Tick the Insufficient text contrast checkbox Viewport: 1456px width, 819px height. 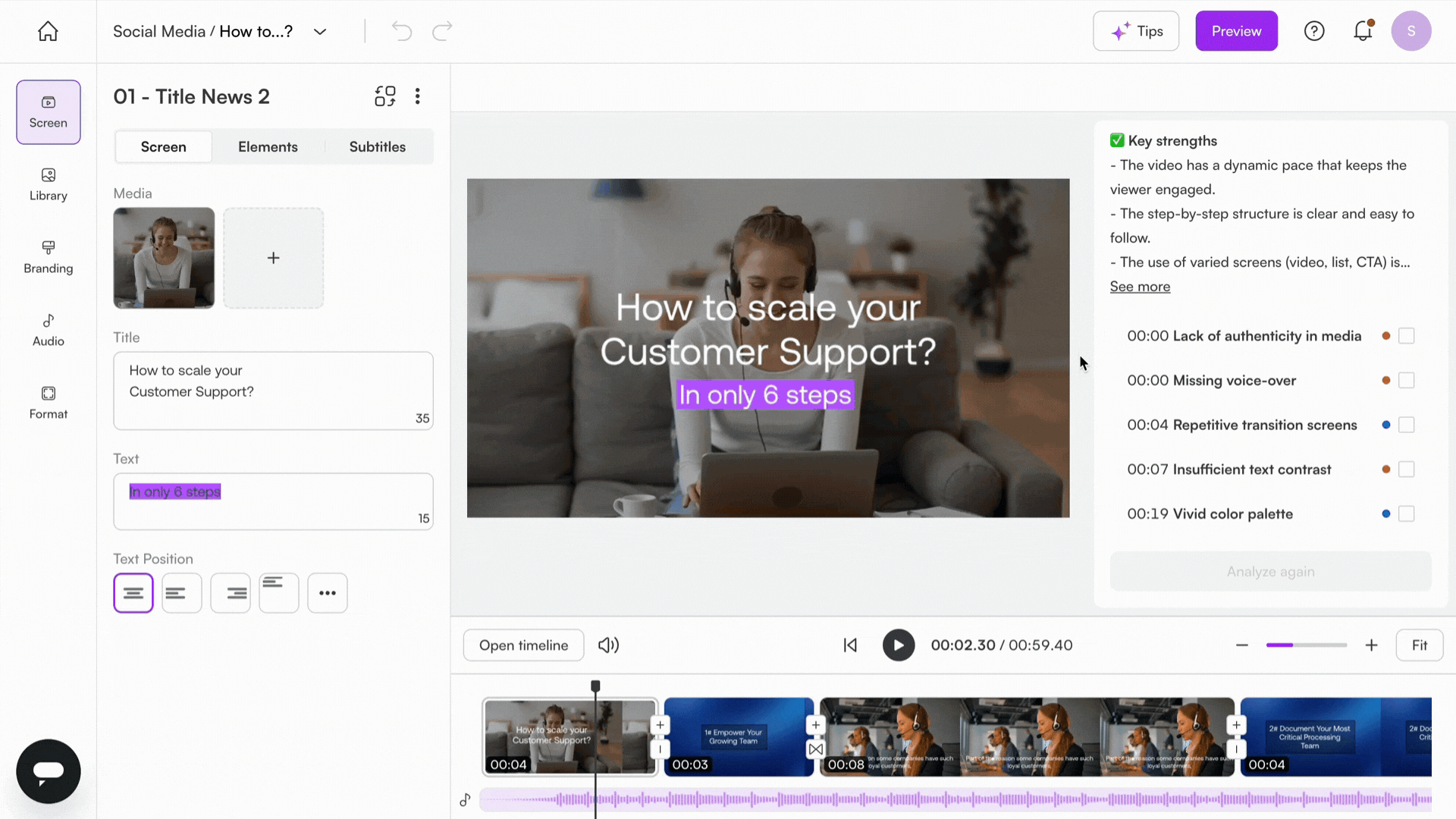1406,469
